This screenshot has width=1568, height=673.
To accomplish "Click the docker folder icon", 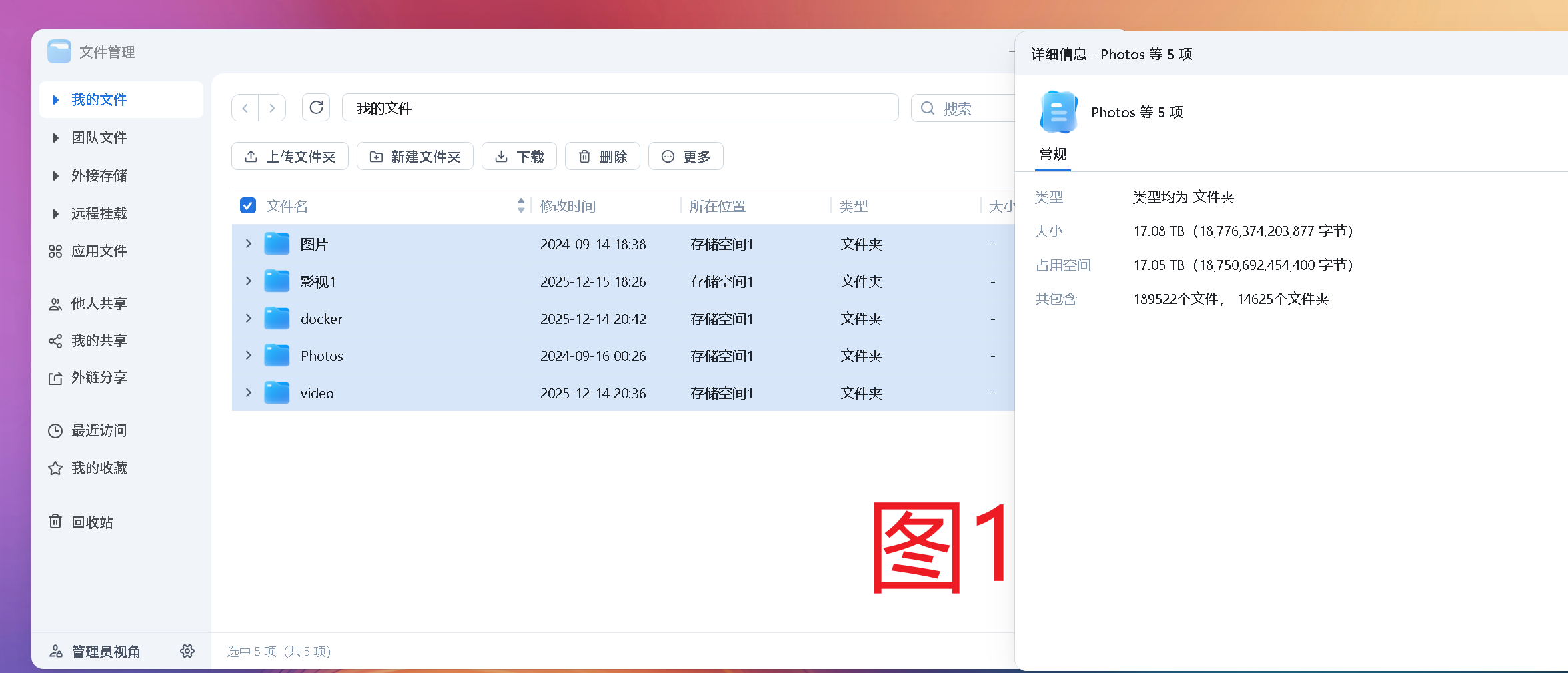I will pyautogui.click(x=277, y=319).
